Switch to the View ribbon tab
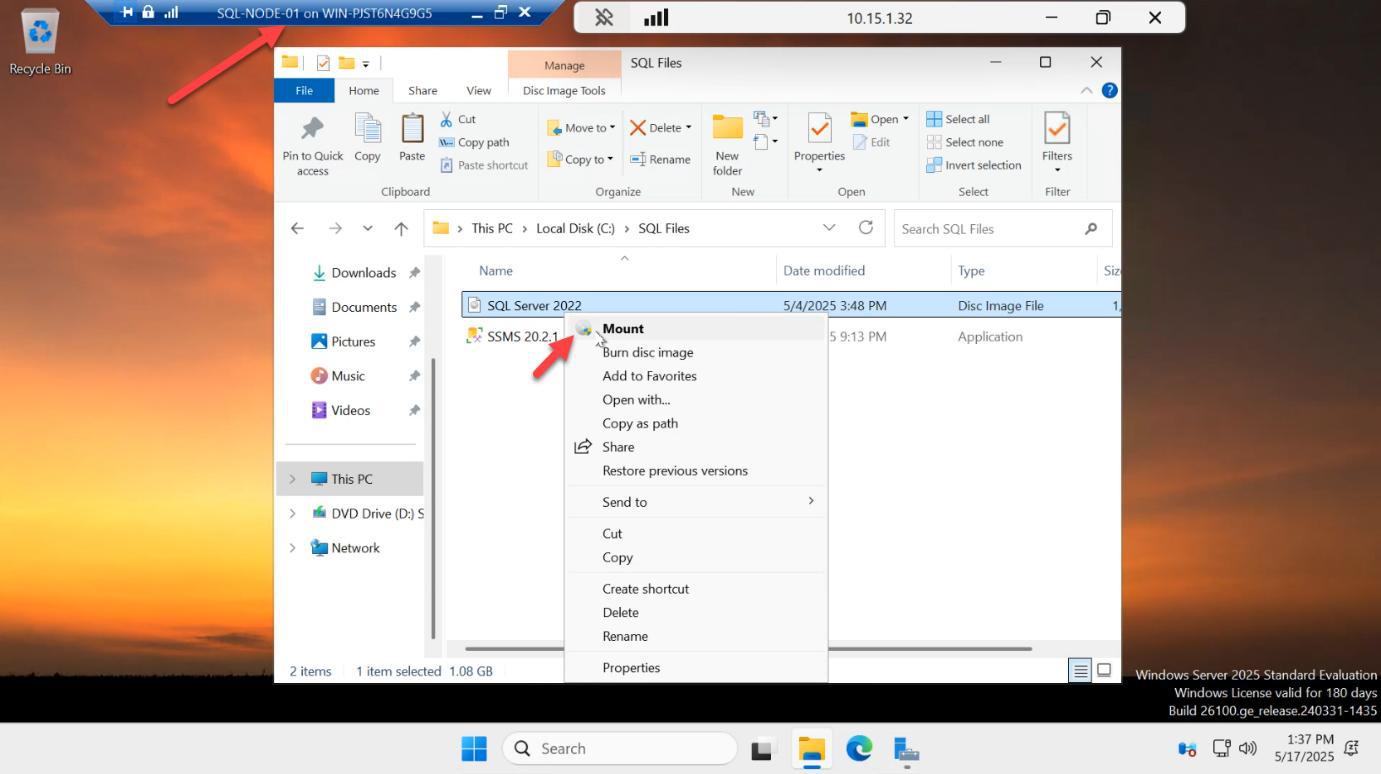 (x=479, y=90)
